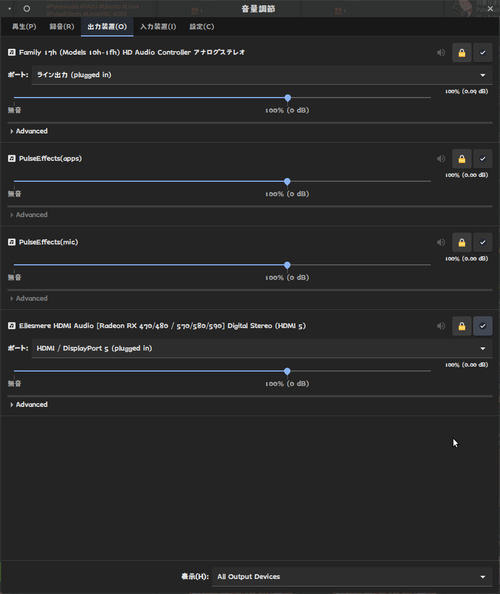Toggle channel lock for PulseEffects(apps)
The image size is (500, 594).
pos(462,159)
